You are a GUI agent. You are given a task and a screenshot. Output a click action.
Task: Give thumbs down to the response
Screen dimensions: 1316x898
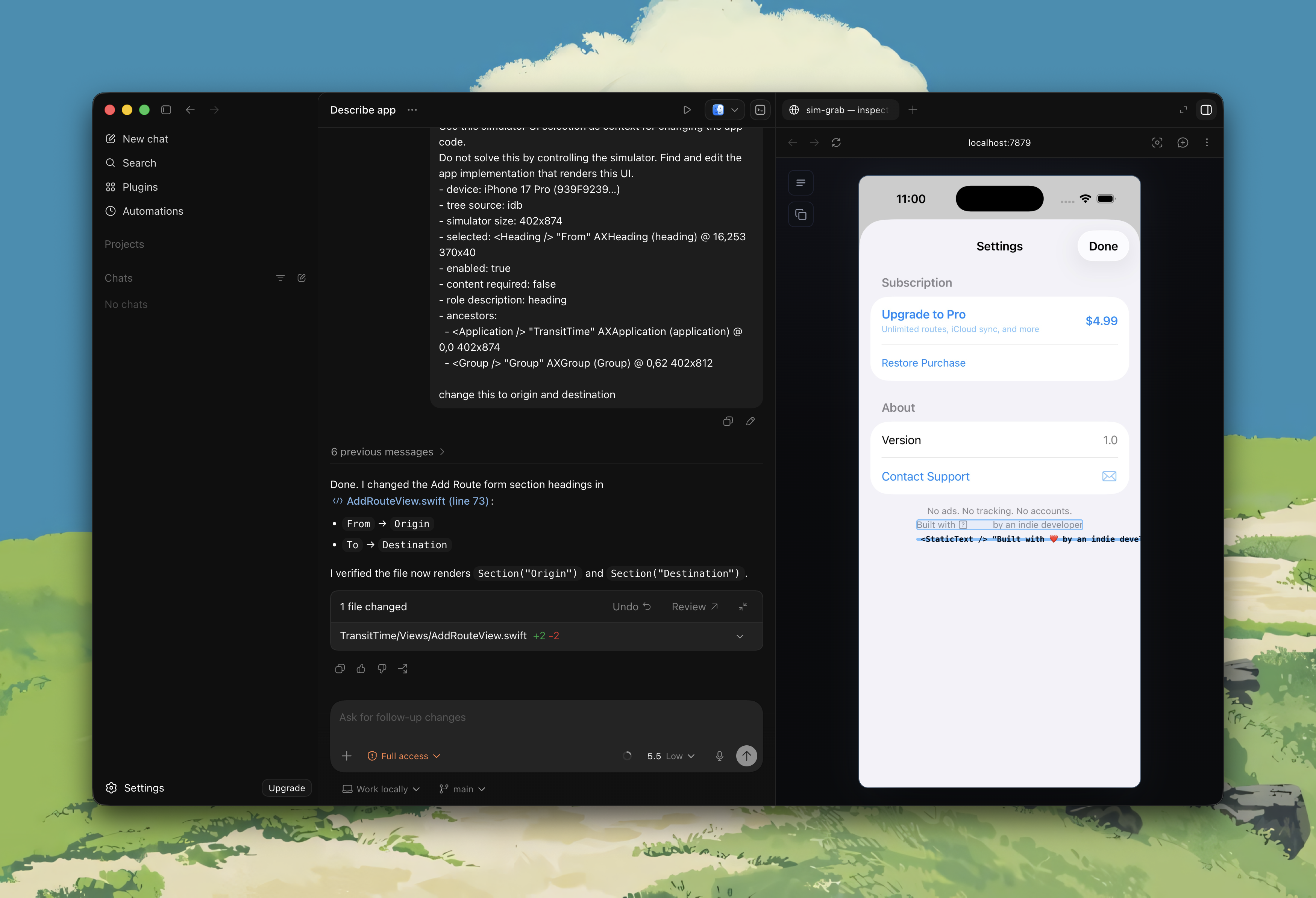click(x=382, y=669)
